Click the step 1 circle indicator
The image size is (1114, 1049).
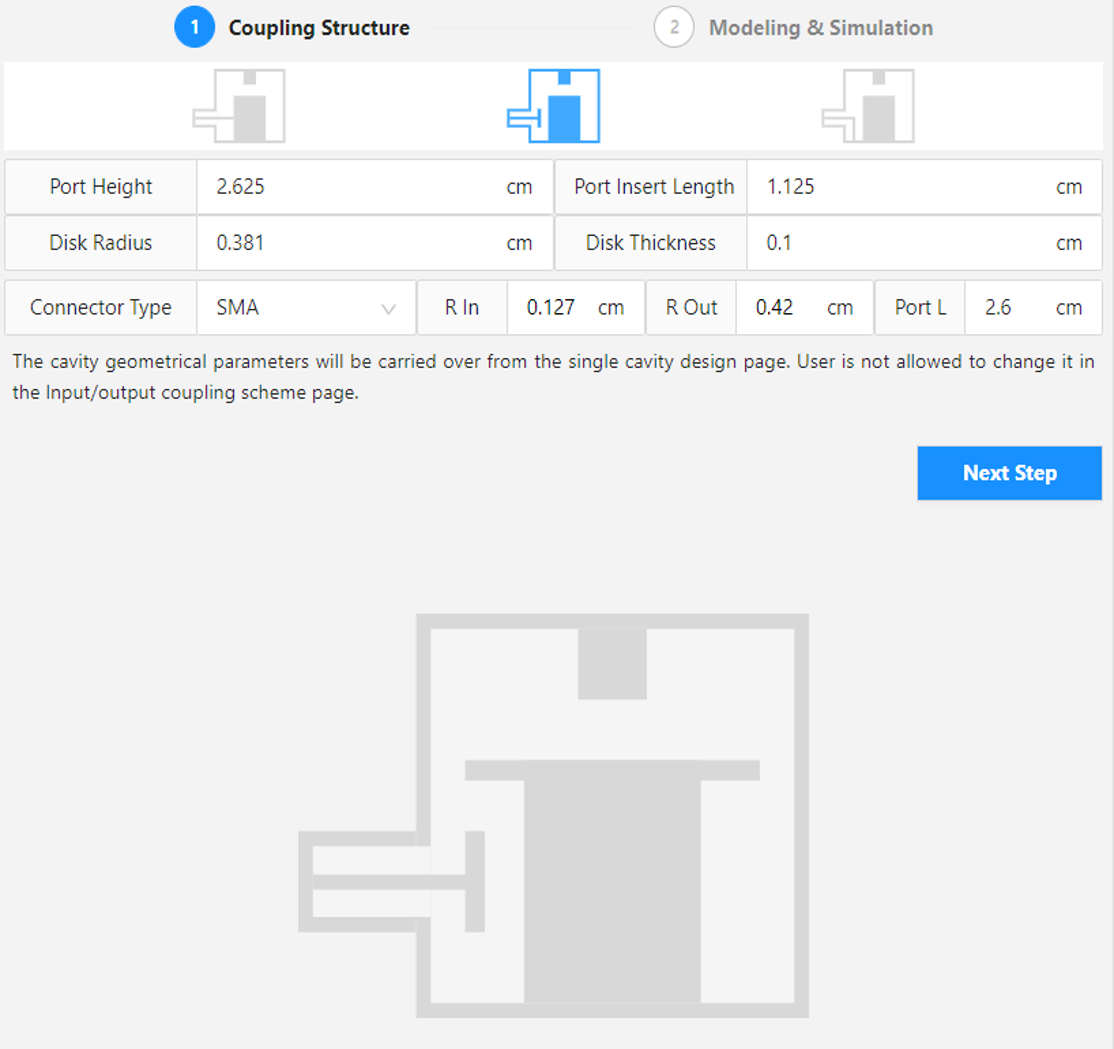pyautogui.click(x=194, y=28)
